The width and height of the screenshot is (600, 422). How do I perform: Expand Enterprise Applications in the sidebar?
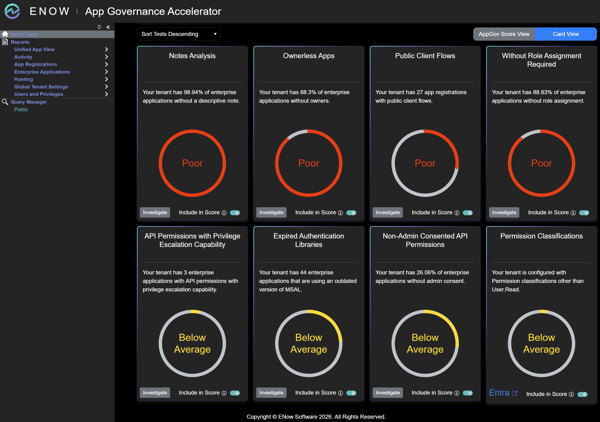(106, 72)
